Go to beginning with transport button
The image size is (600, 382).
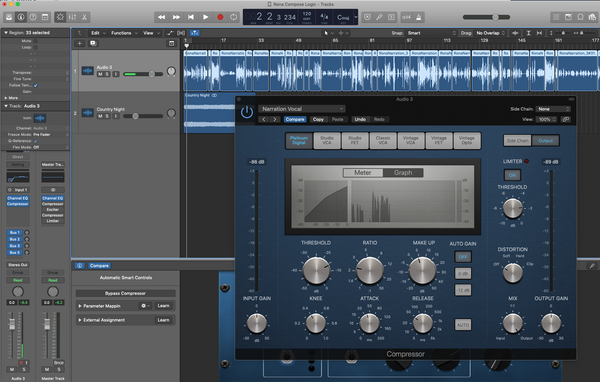pyautogui.click(x=191, y=17)
